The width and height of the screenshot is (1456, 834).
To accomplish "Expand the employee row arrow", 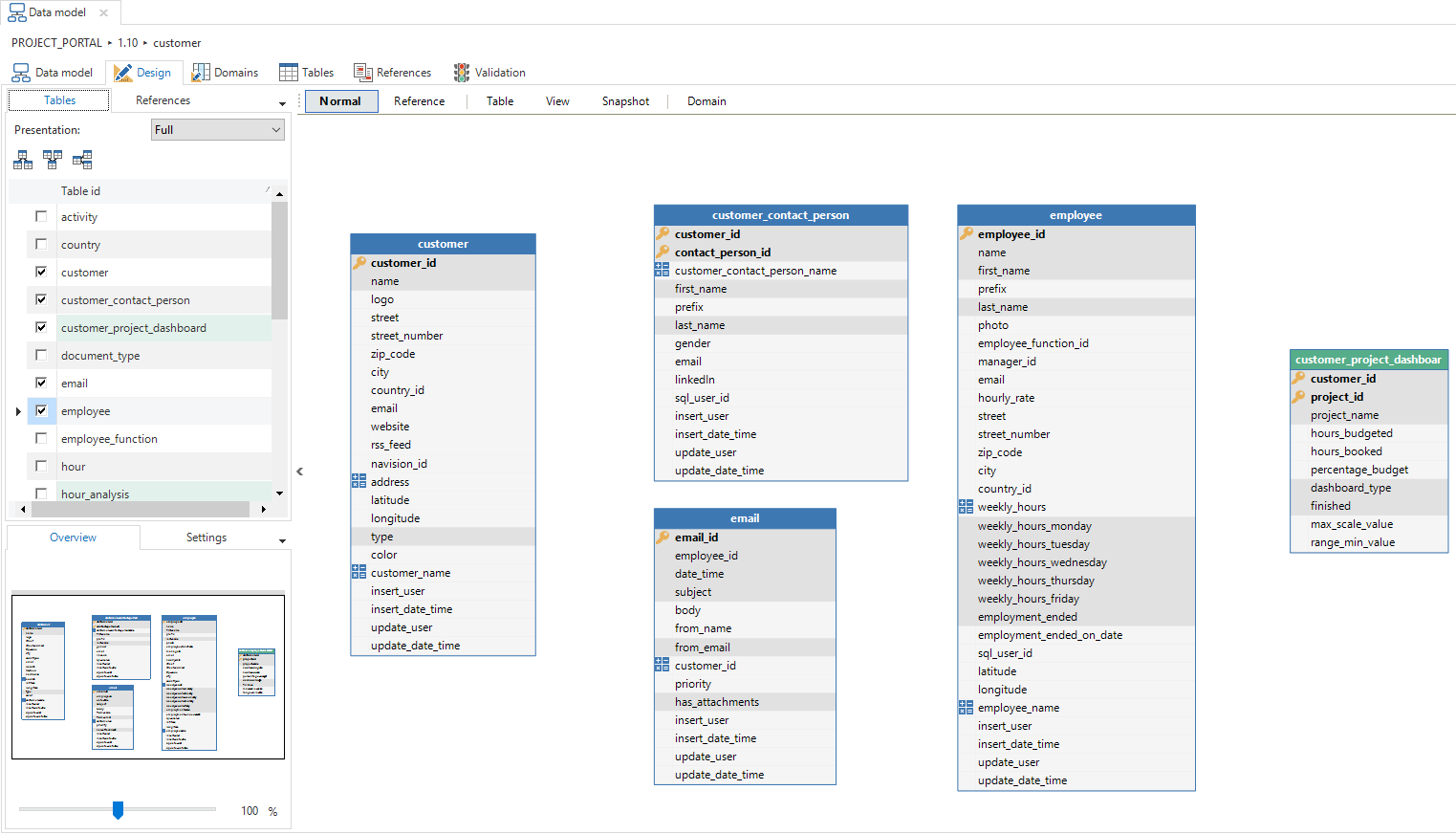I will (18, 411).
